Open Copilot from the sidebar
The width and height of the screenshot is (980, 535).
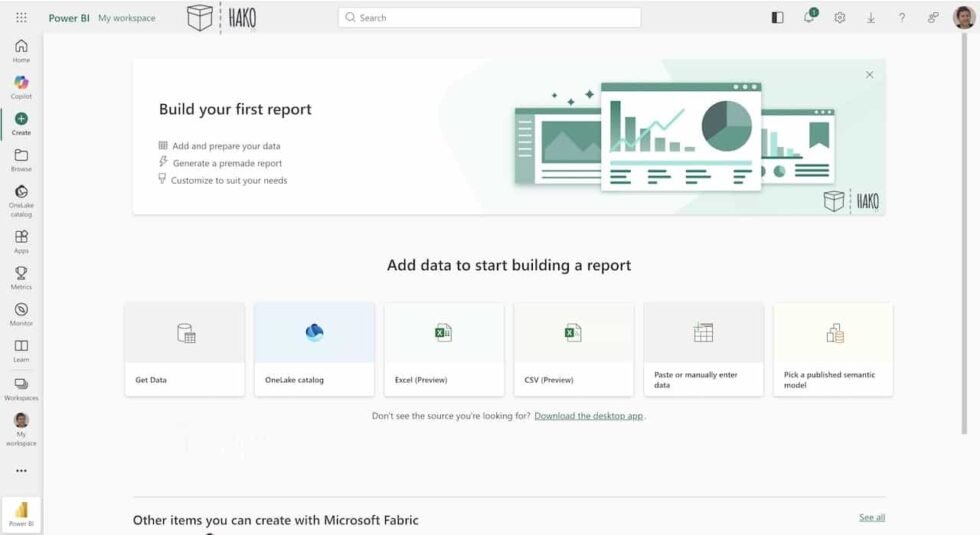(x=21, y=87)
